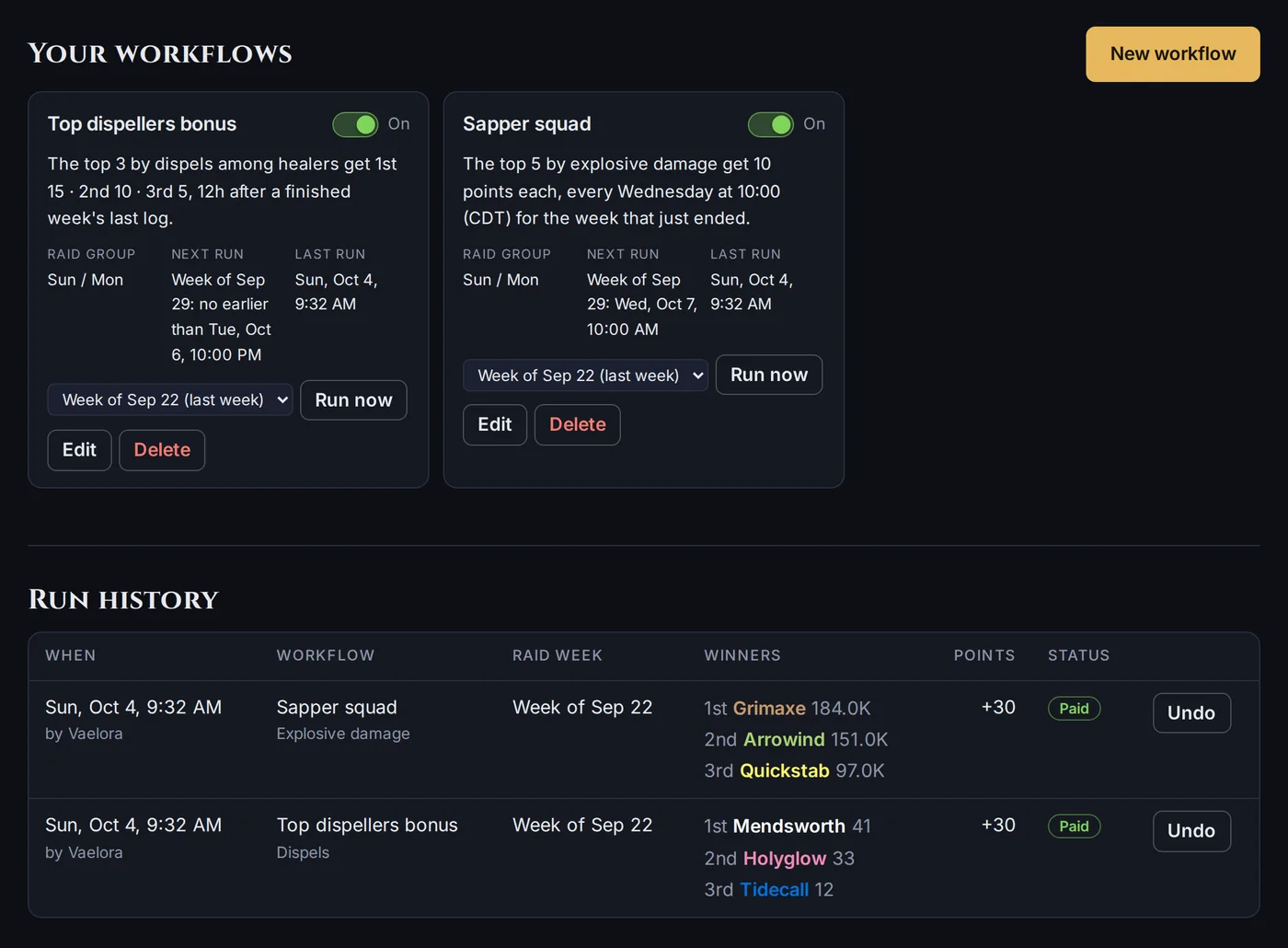The height and width of the screenshot is (948, 1288).
Task: Select Tidecall in the winners column
Action: point(775,890)
